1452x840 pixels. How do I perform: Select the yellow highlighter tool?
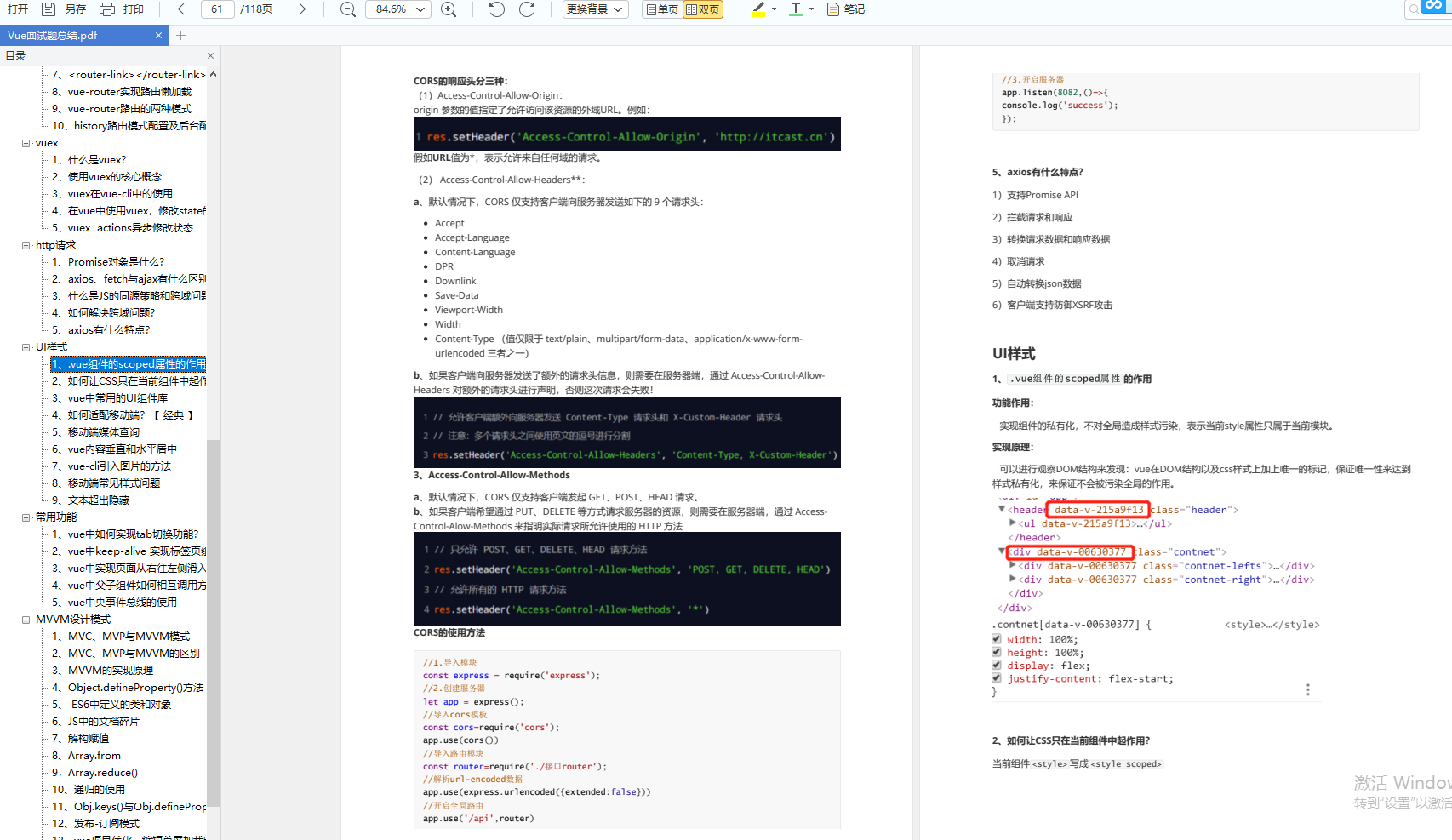pos(758,9)
